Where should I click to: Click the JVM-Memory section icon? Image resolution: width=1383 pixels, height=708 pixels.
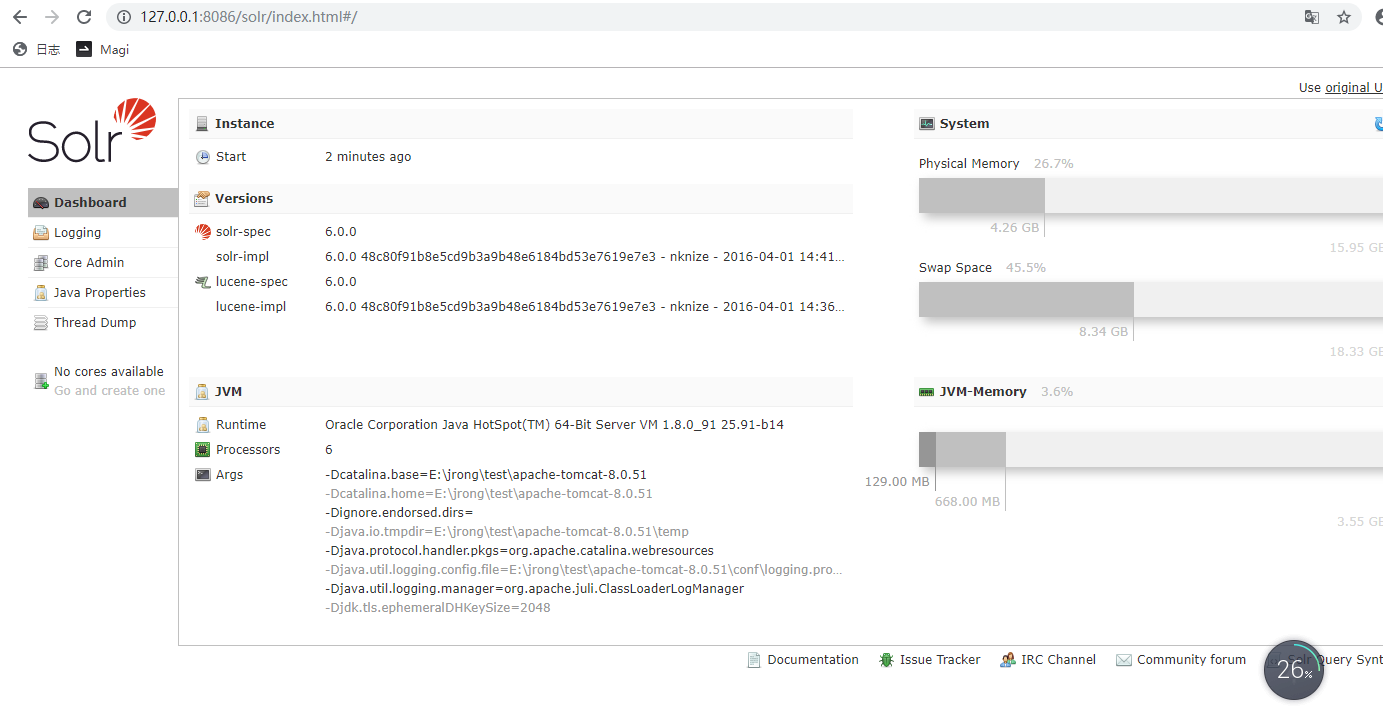(x=926, y=391)
